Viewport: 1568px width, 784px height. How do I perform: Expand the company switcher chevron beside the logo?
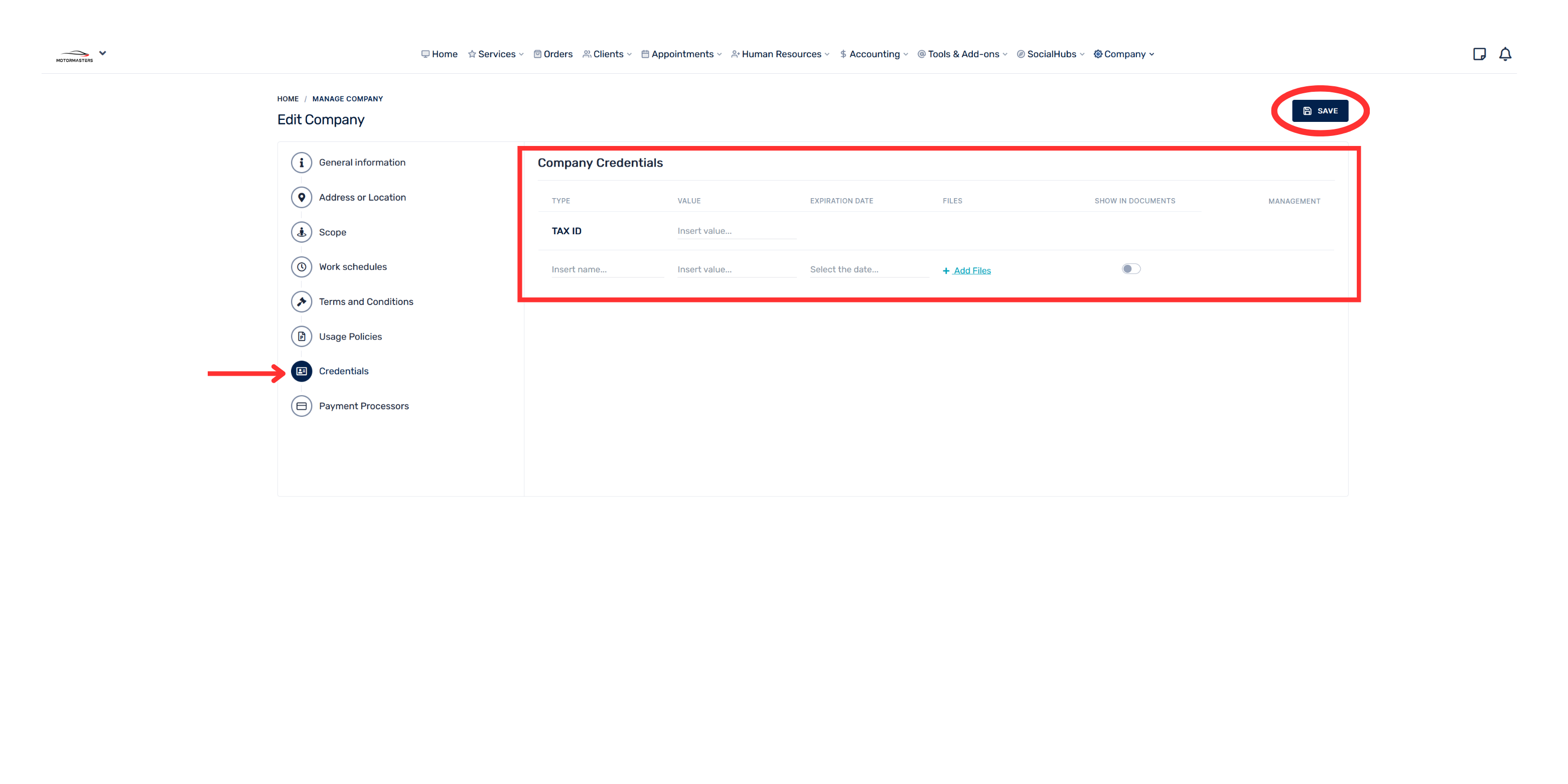click(103, 53)
